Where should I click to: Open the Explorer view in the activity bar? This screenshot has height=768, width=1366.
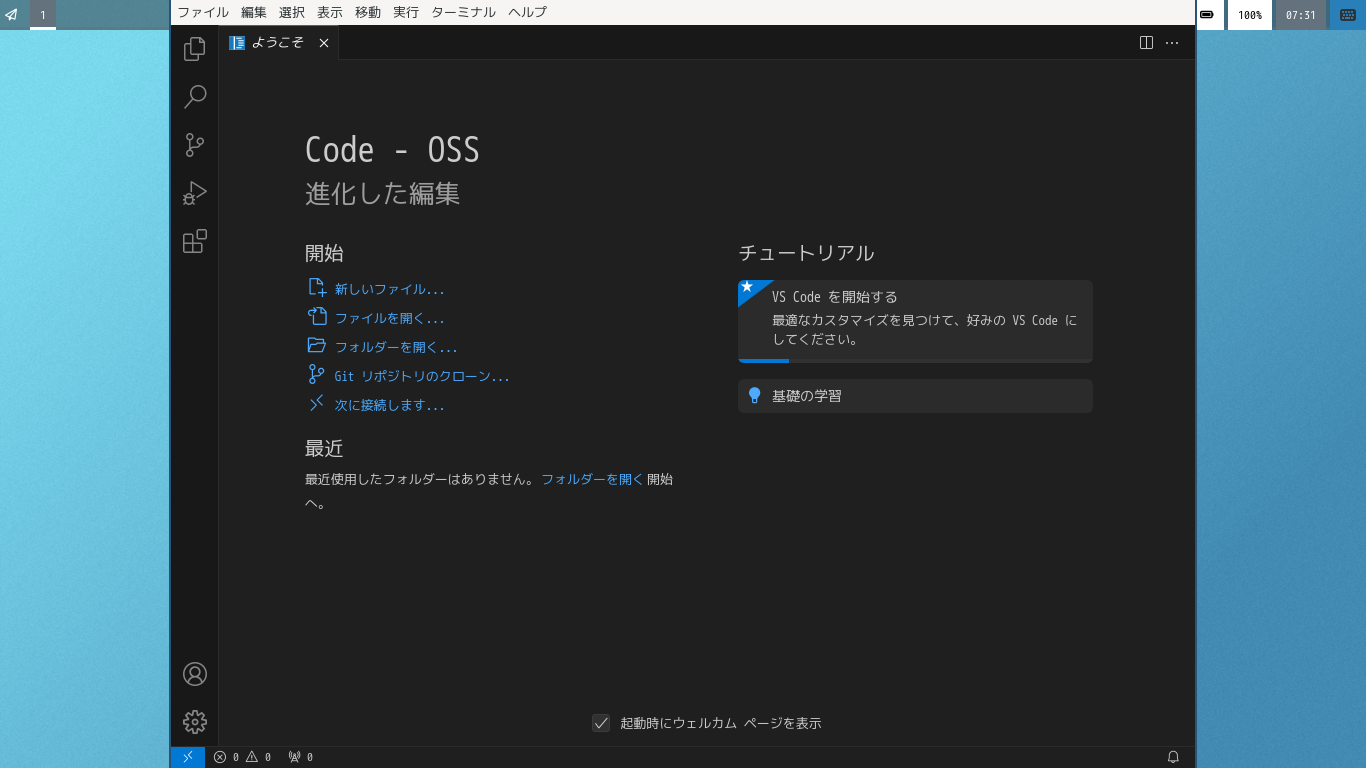[195, 48]
